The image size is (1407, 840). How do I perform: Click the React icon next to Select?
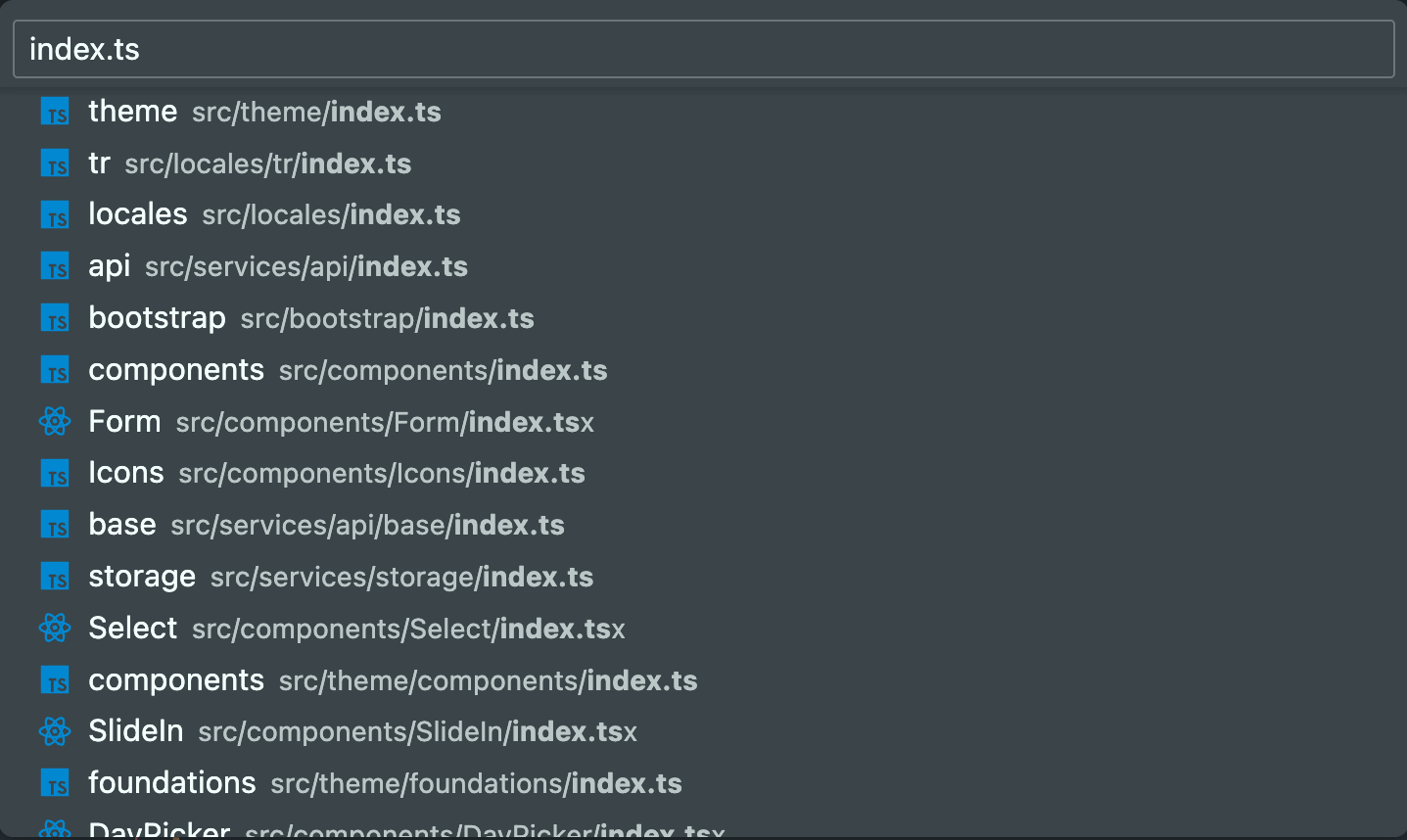click(55, 629)
